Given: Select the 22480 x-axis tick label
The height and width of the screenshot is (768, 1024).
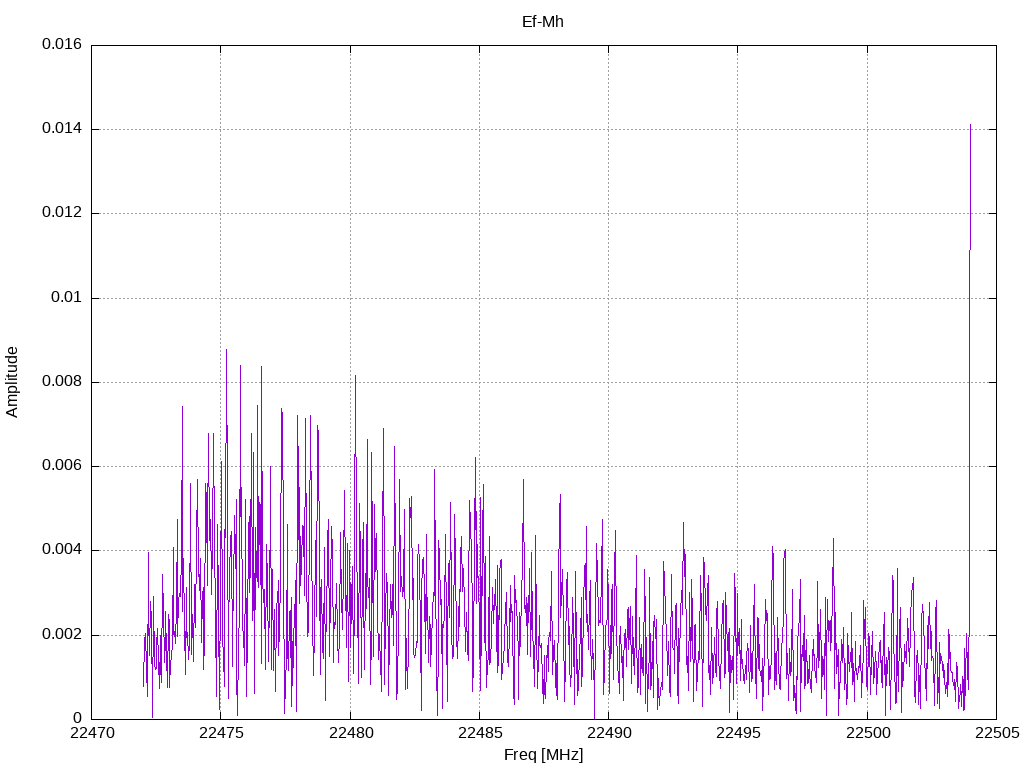Looking at the screenshot, I should click(350, 734).
